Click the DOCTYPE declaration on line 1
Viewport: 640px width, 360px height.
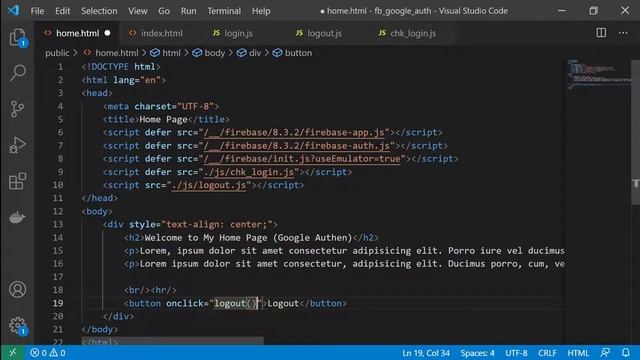tap(121, 67)
